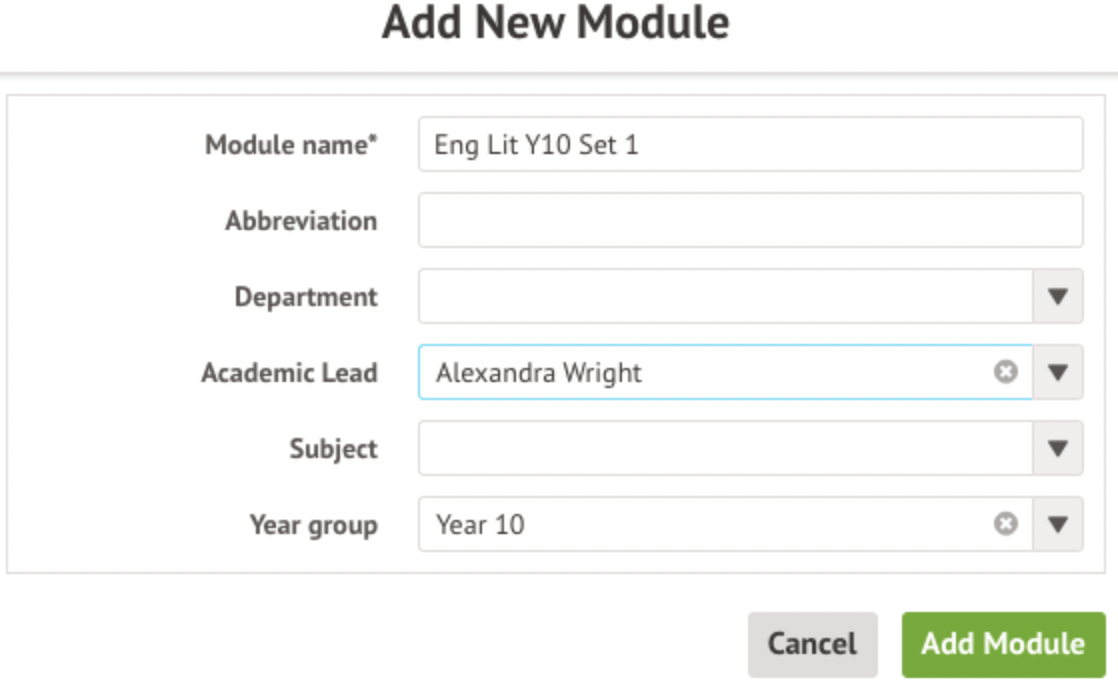Click the Academic Lead label
The width and height of the screenshot is (1118, 690).
pos(289,373)
